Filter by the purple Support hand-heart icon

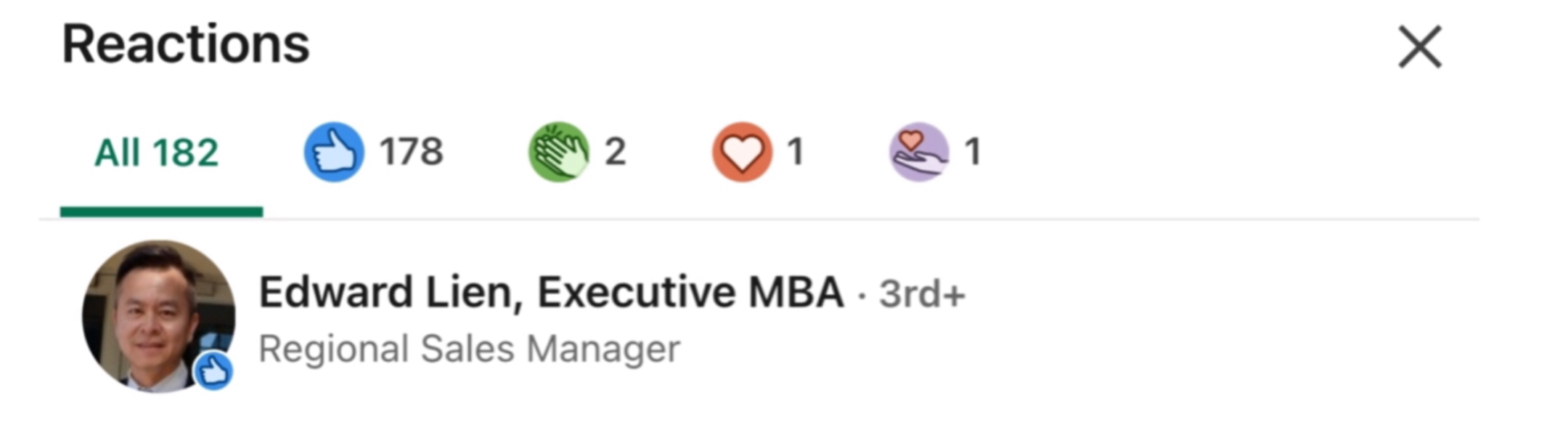(x=919, y=152)
